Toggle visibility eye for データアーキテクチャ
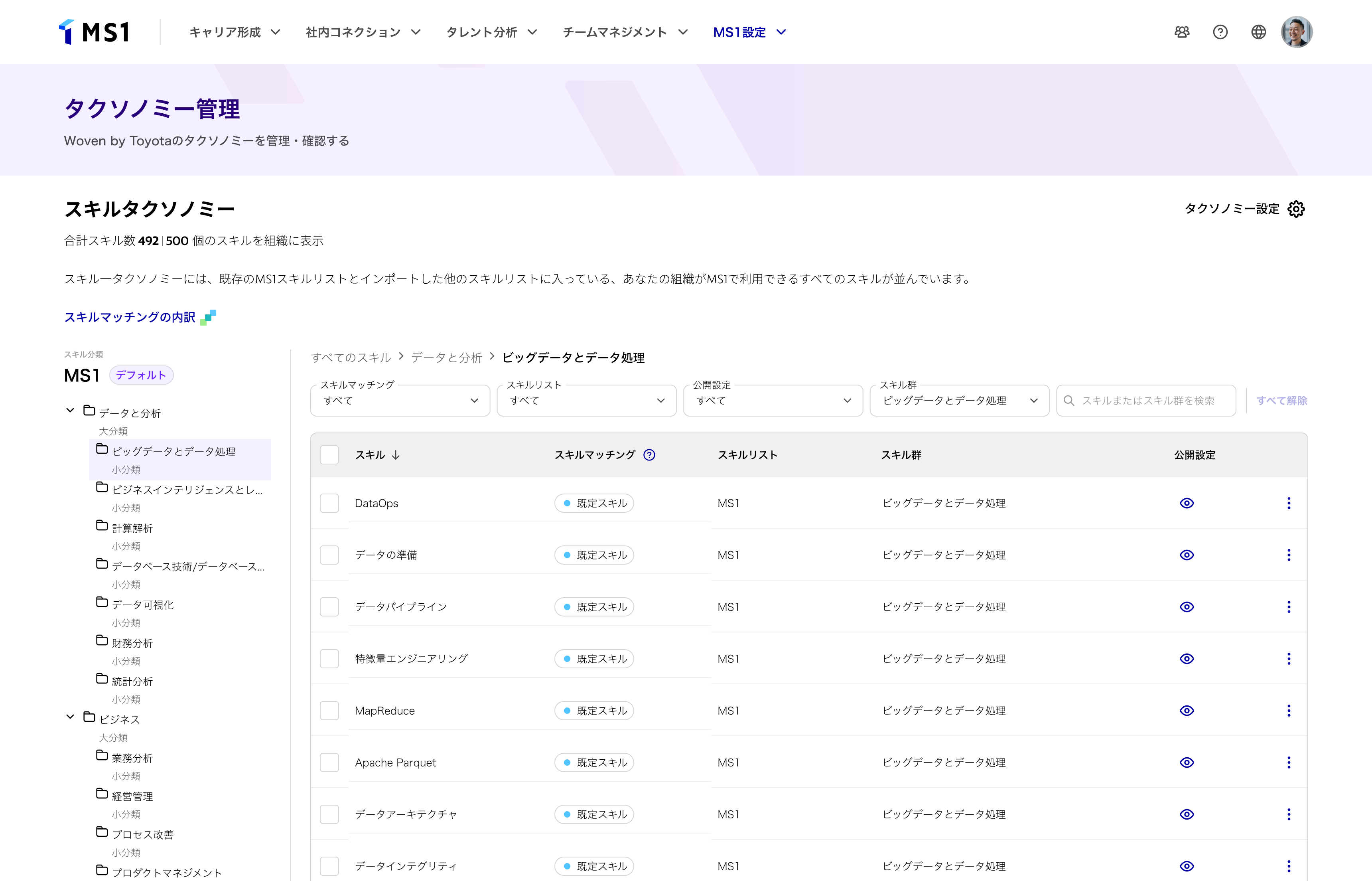 1187,814
